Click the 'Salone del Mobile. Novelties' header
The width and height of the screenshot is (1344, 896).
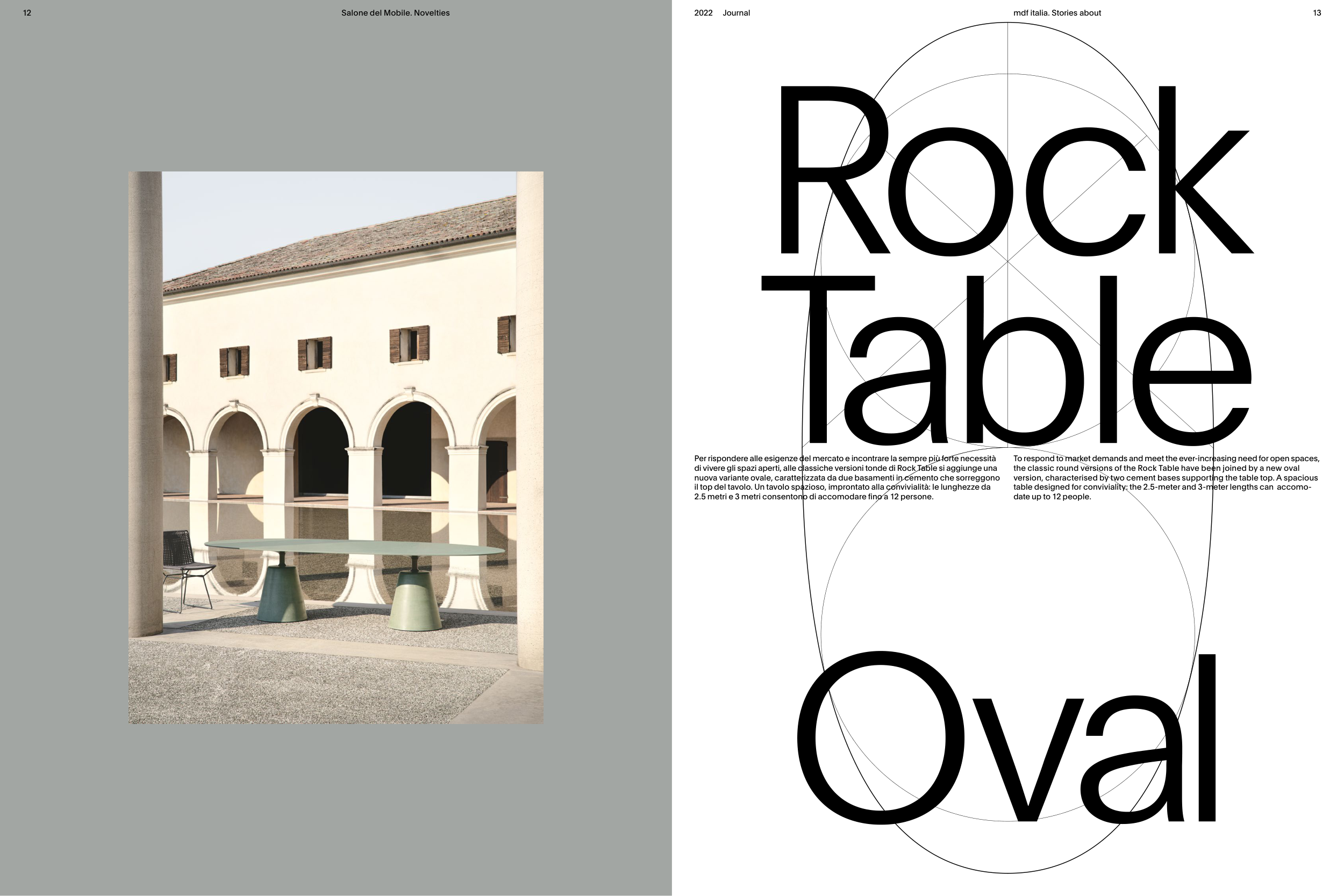[x=395, y=13]
